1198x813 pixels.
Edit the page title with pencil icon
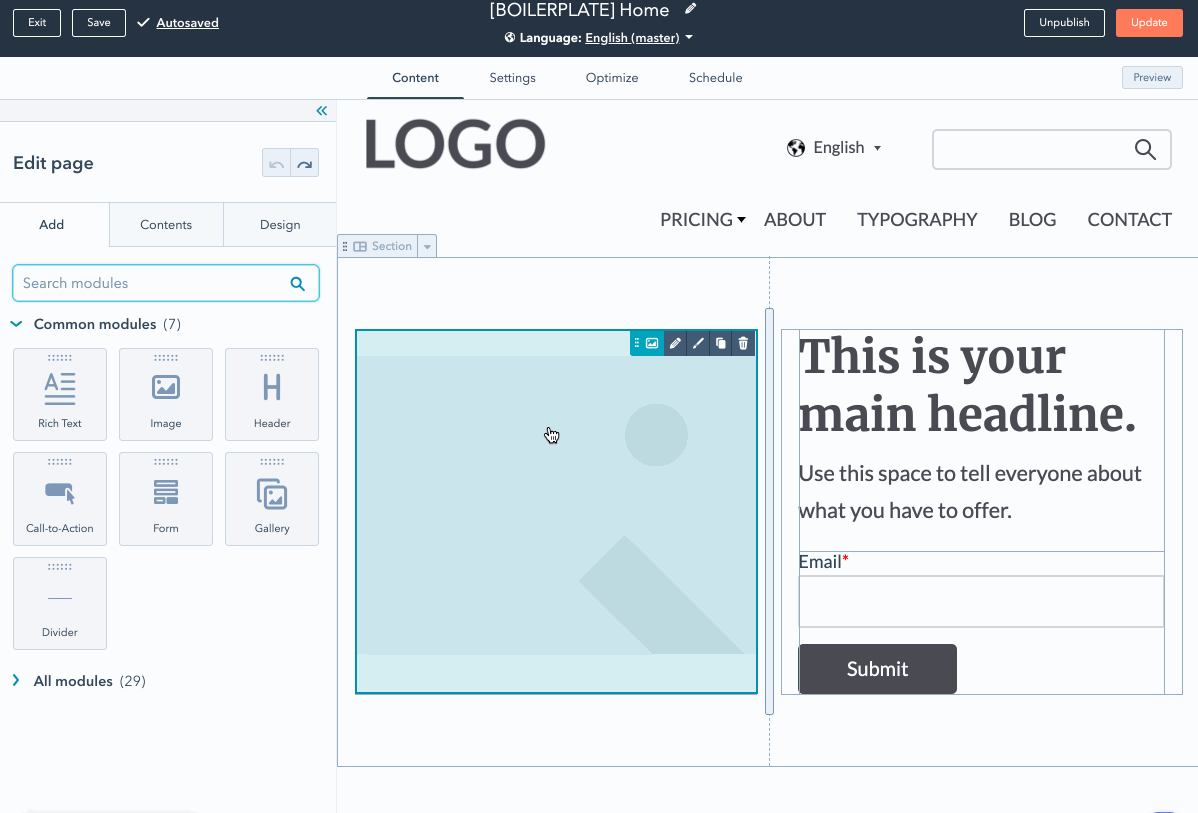(690, 10)
